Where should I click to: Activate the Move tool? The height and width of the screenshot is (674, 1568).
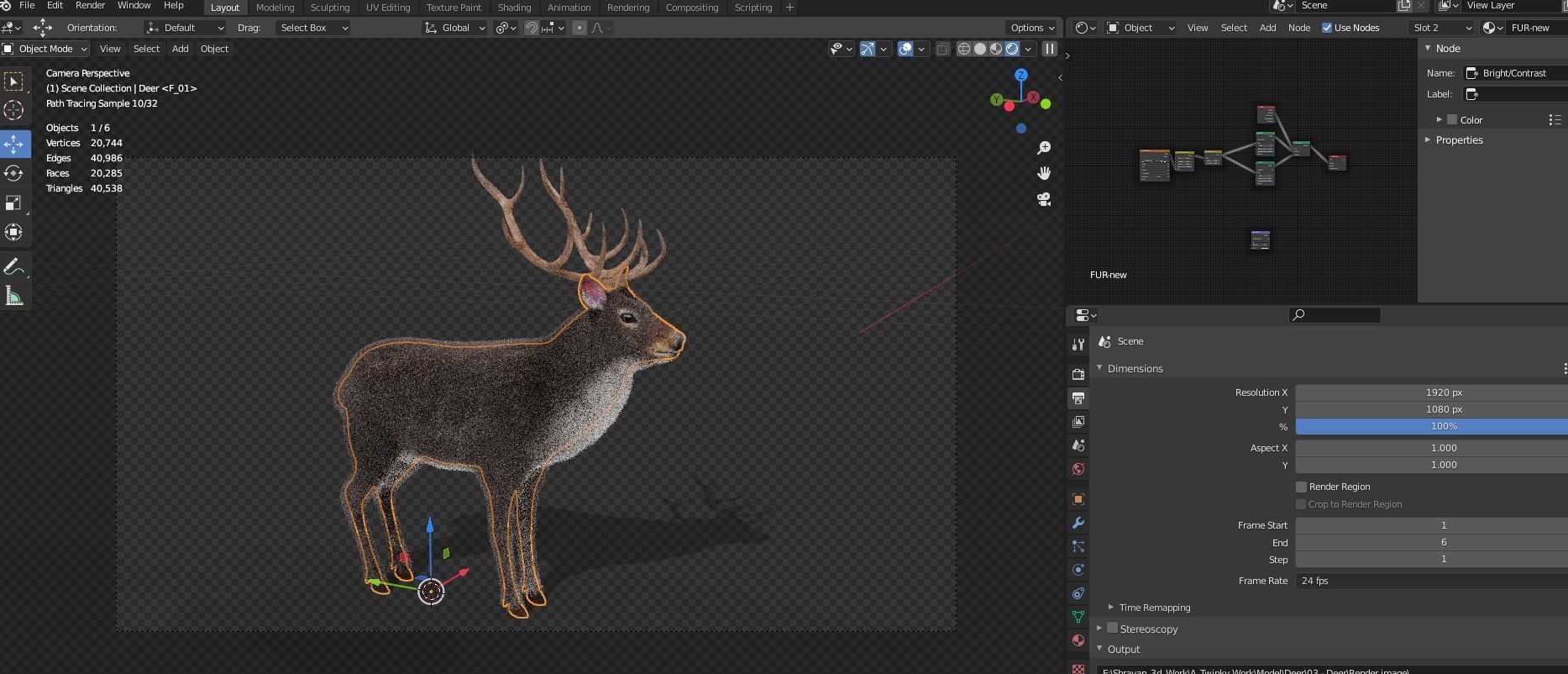[13, 144]
